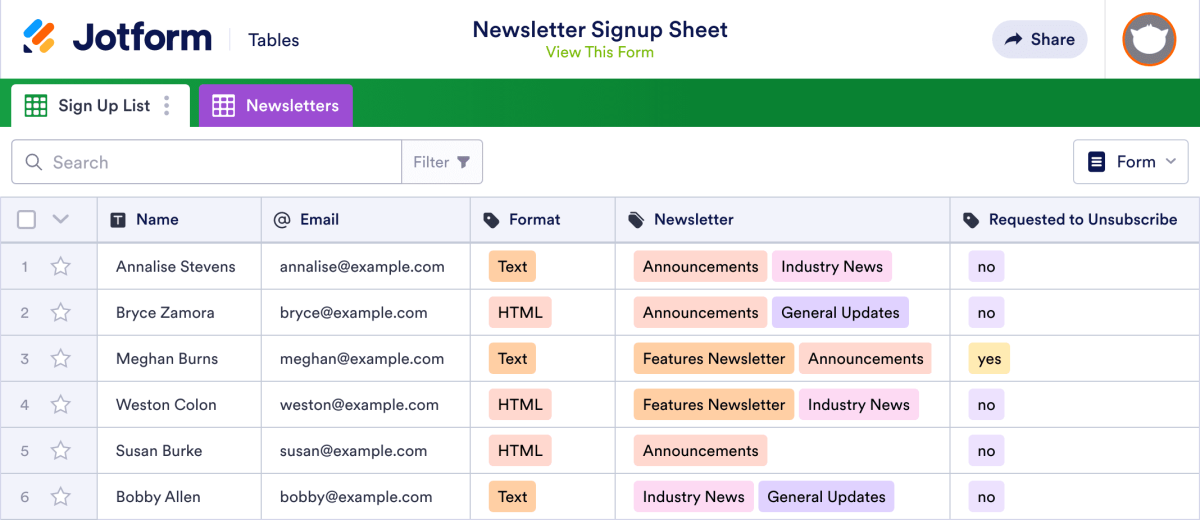Open Sign Up List tab options dots
The image size is (1200, 520).
(167, 105)
